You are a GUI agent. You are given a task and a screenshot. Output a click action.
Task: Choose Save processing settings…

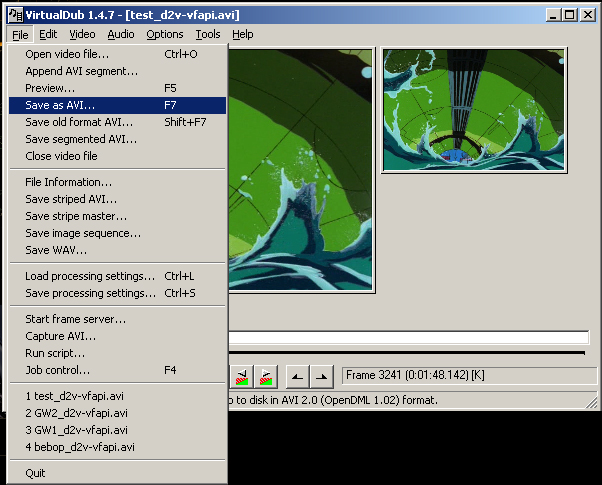tap(117, 293)
